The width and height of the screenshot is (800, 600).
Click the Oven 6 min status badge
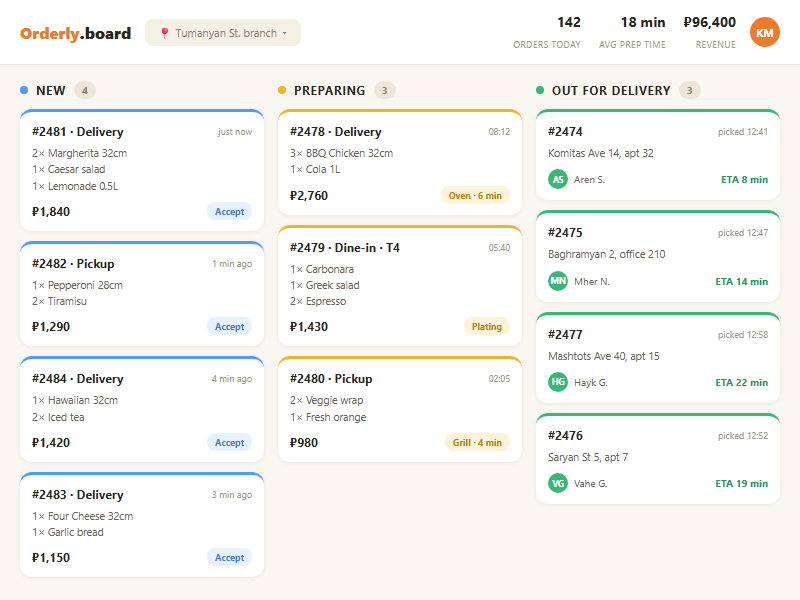(475, 195)
